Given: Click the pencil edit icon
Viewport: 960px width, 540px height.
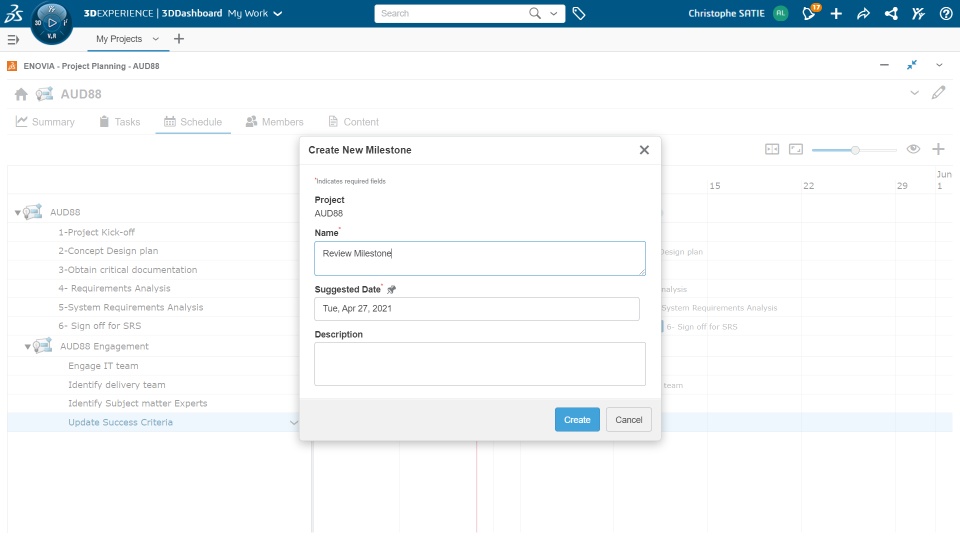Looking at the screenshot, I should pos(938,93).
